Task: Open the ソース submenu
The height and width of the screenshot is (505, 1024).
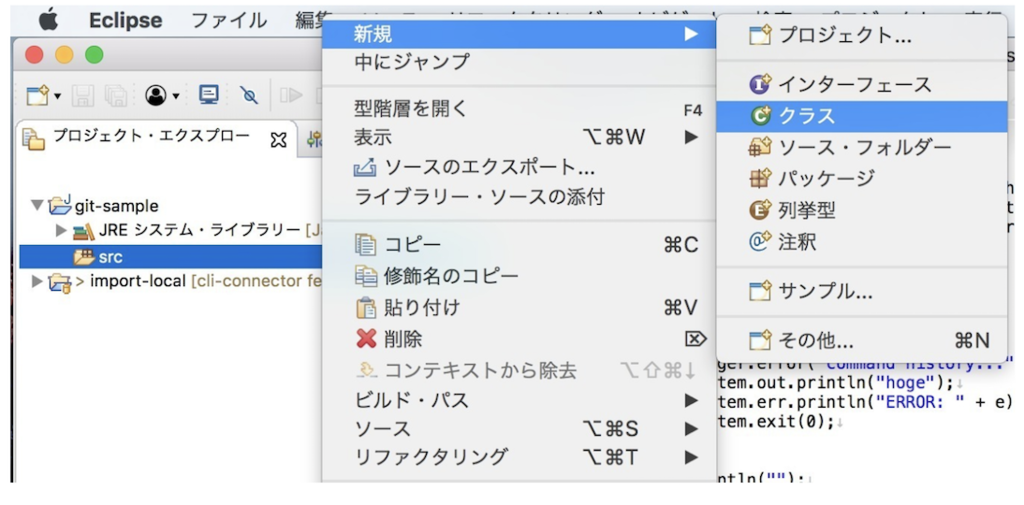Action: point(519,429)
